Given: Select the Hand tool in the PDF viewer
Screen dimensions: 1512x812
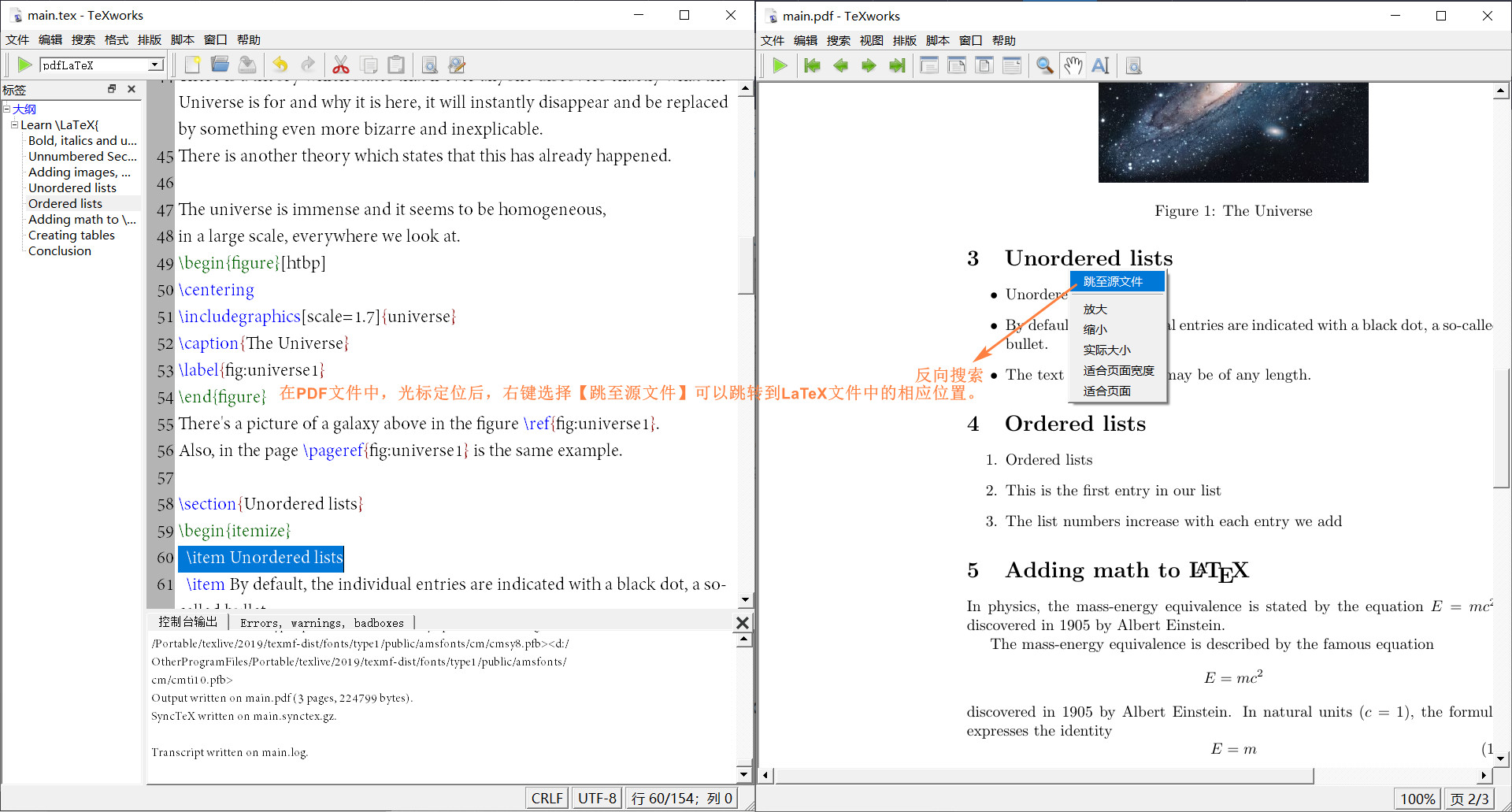Looking at the screenshot, I should (1072, 65).
